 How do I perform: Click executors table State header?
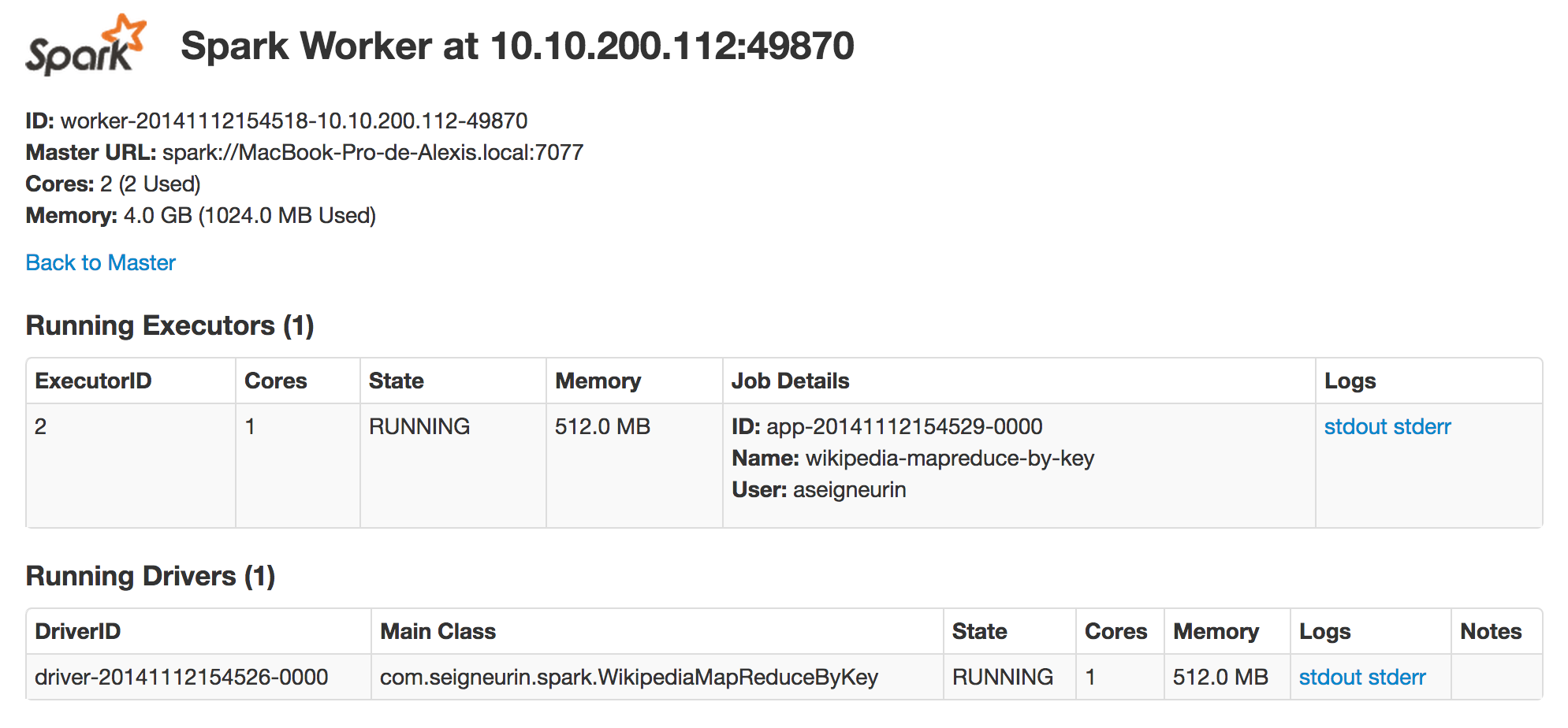click(x=396, y=381)
